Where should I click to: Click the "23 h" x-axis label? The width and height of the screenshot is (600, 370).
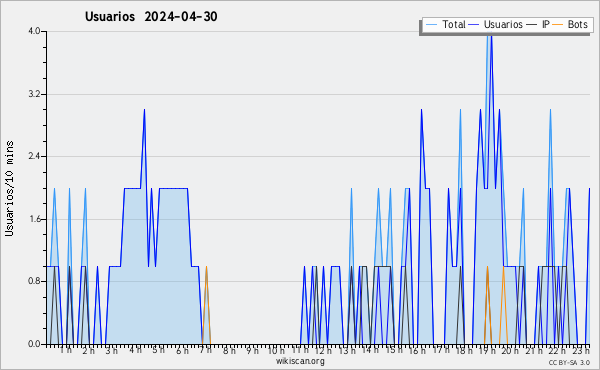click(x=581, y=350)
